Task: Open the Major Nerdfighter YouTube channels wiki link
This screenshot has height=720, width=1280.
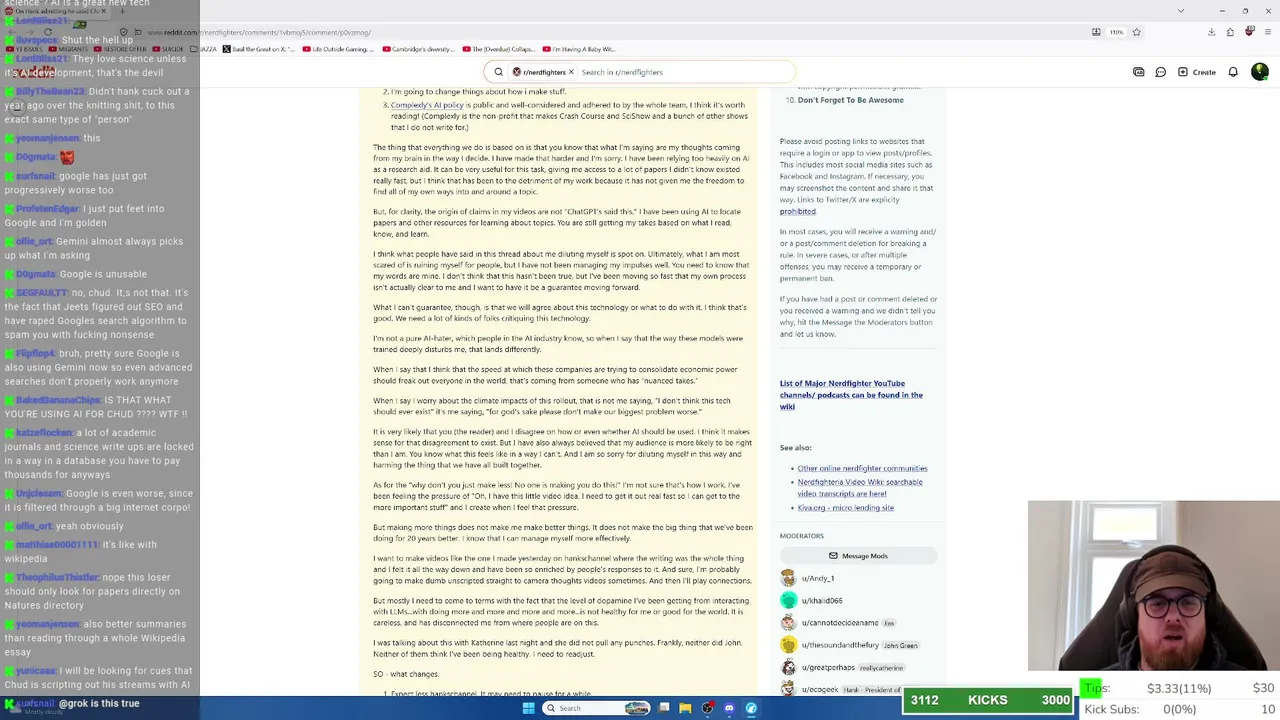Action: click(x=851, y=395)
